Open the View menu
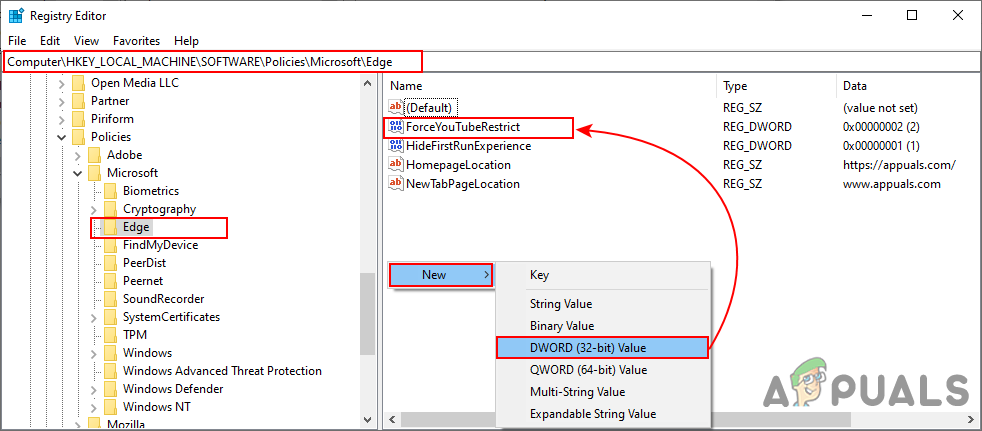Screen dimensions: 982x431 86,41
